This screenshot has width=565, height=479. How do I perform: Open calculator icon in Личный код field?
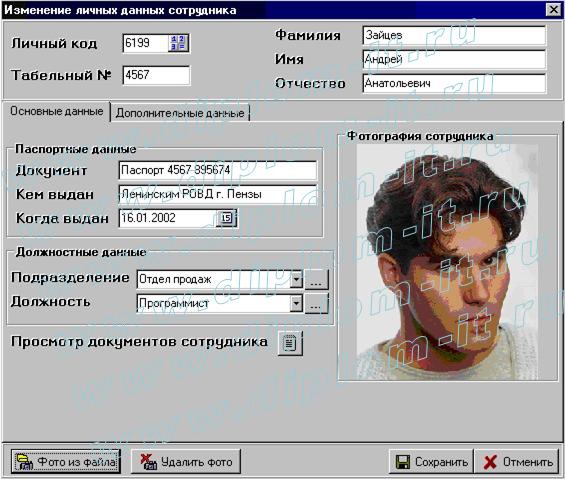tap(178, 43)
